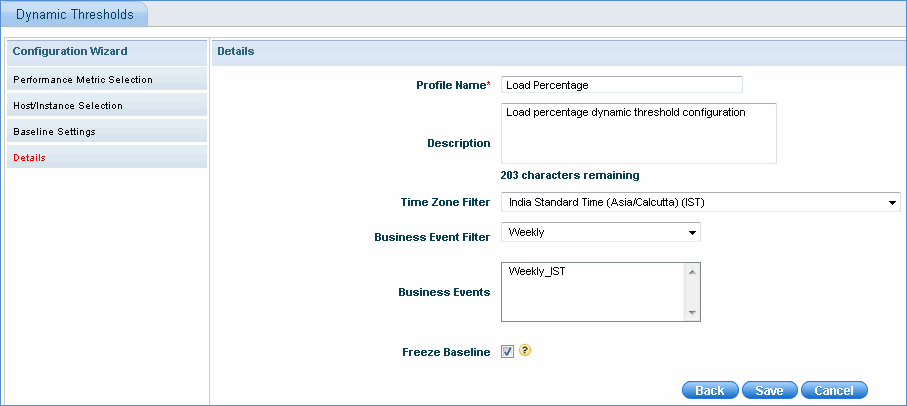The image size is (907, 406).
Task: Click the help icon beside Freeze Baseline
Action: pos(524,351)
